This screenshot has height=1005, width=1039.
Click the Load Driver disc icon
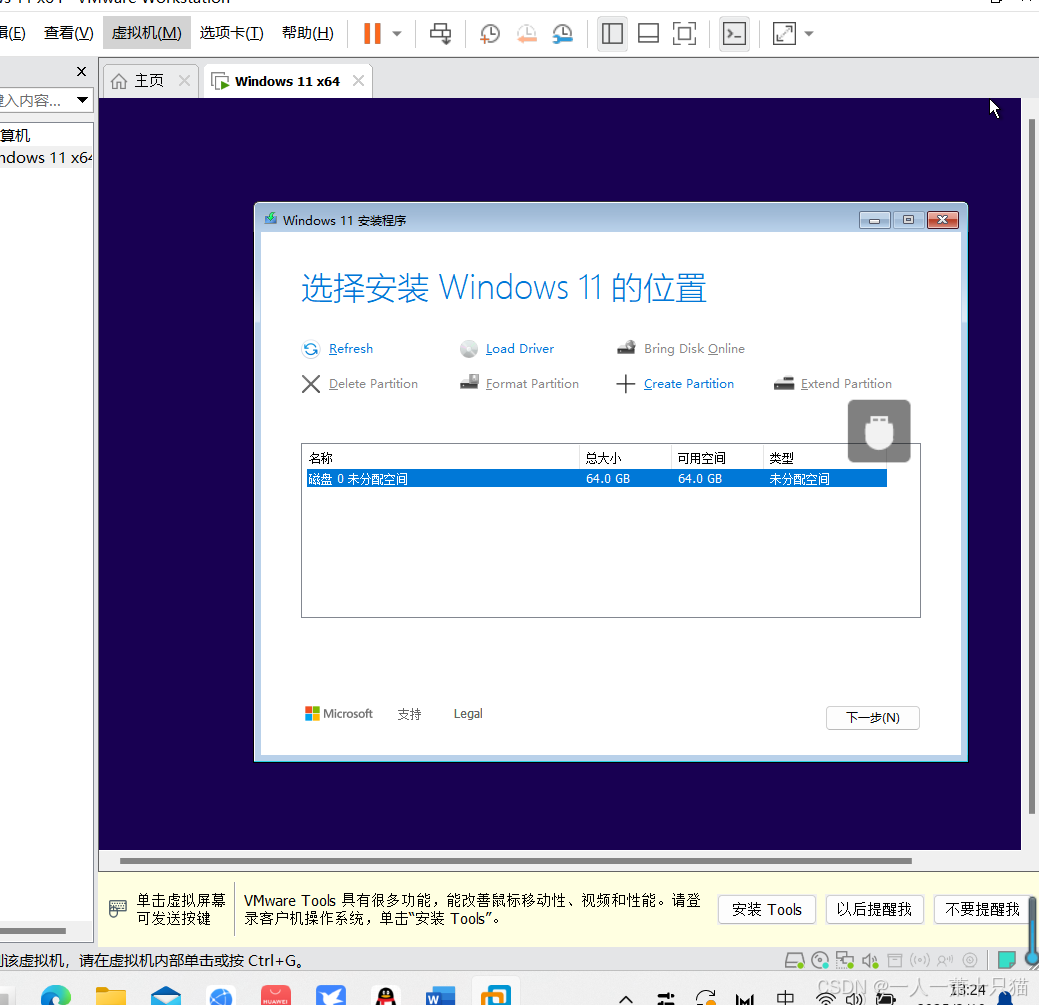pos(468,348)
